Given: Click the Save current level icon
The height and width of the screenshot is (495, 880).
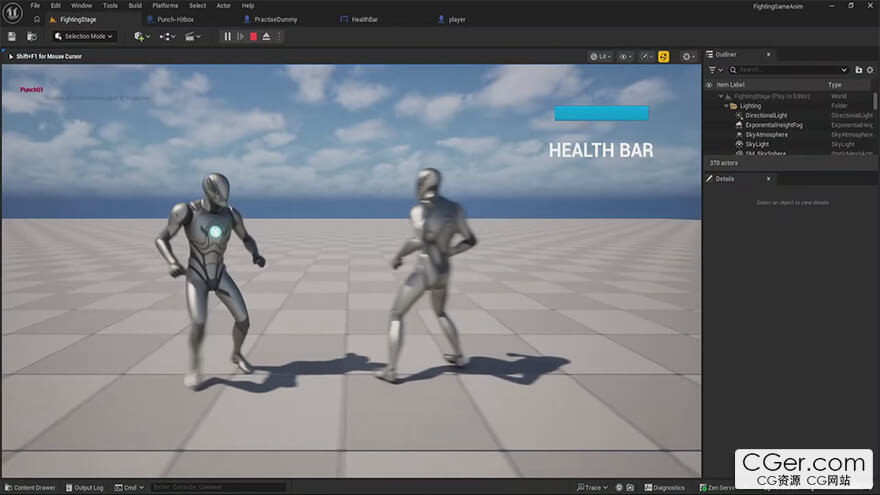Looking at the screenshot, I should 12,37.
